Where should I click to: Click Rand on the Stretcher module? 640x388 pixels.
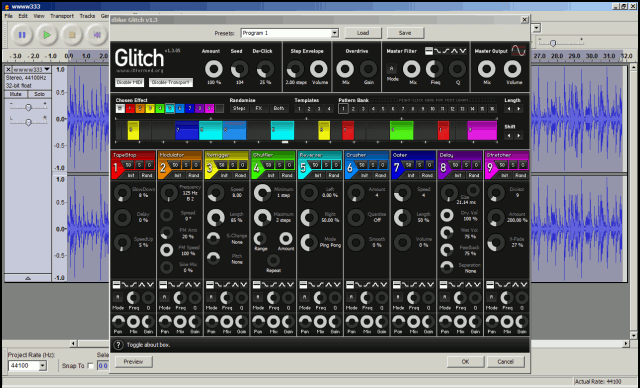[x=520, y=175]
